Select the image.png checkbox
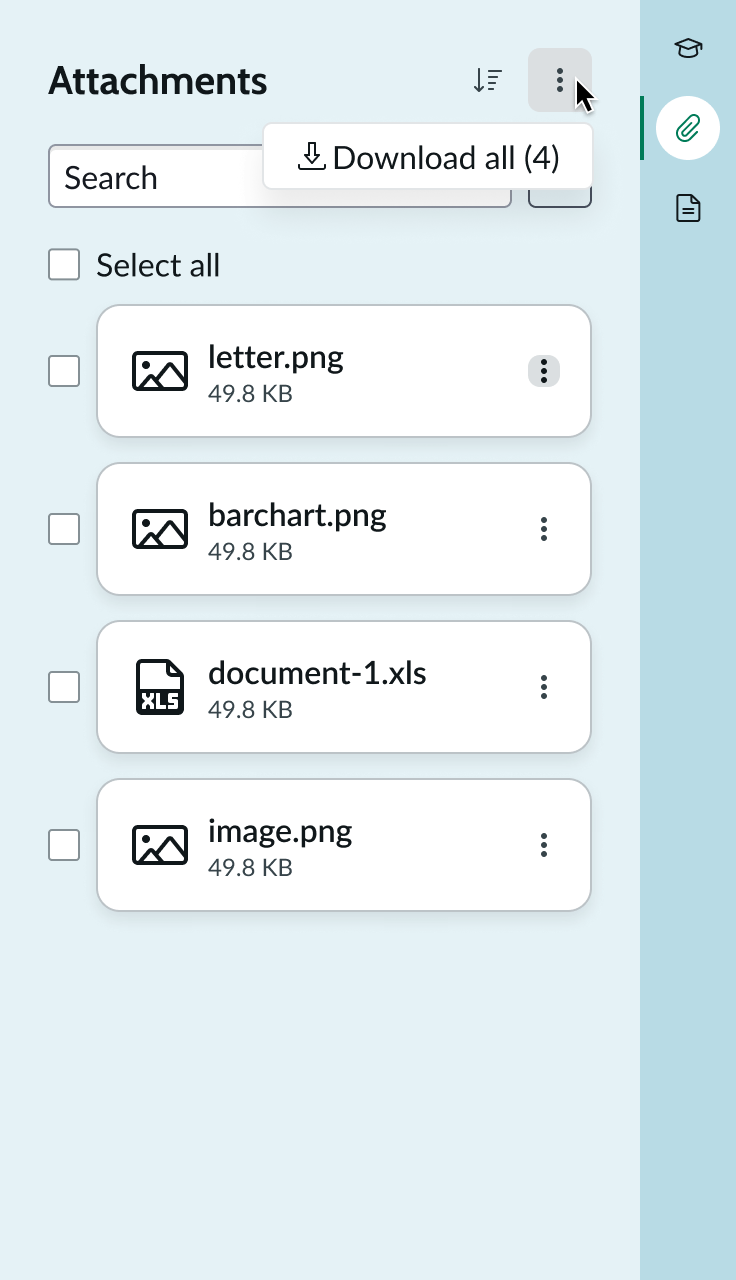The image size is (736, 1280). point(64,845)
